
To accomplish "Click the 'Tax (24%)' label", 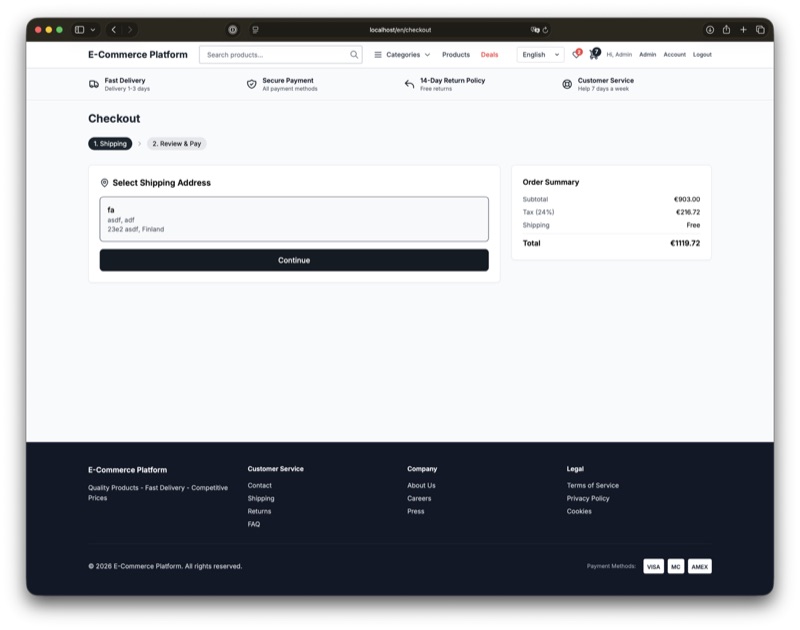I will [538, 212].
